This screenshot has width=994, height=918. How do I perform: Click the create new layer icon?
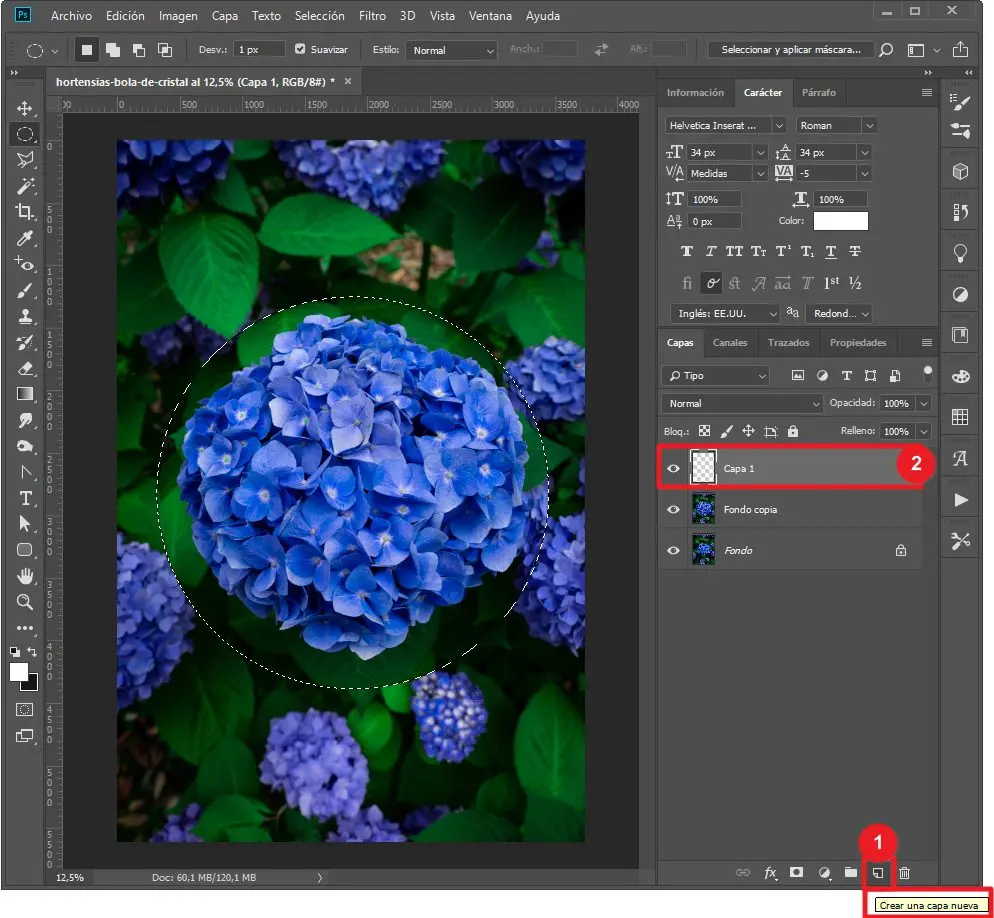tap(877, 873)
